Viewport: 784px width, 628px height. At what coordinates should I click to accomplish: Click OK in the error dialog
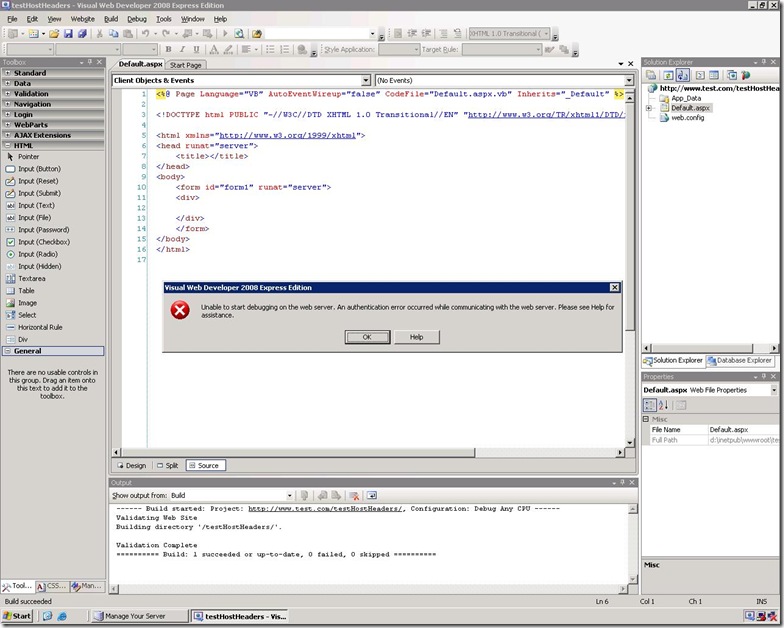pos(367,337)
